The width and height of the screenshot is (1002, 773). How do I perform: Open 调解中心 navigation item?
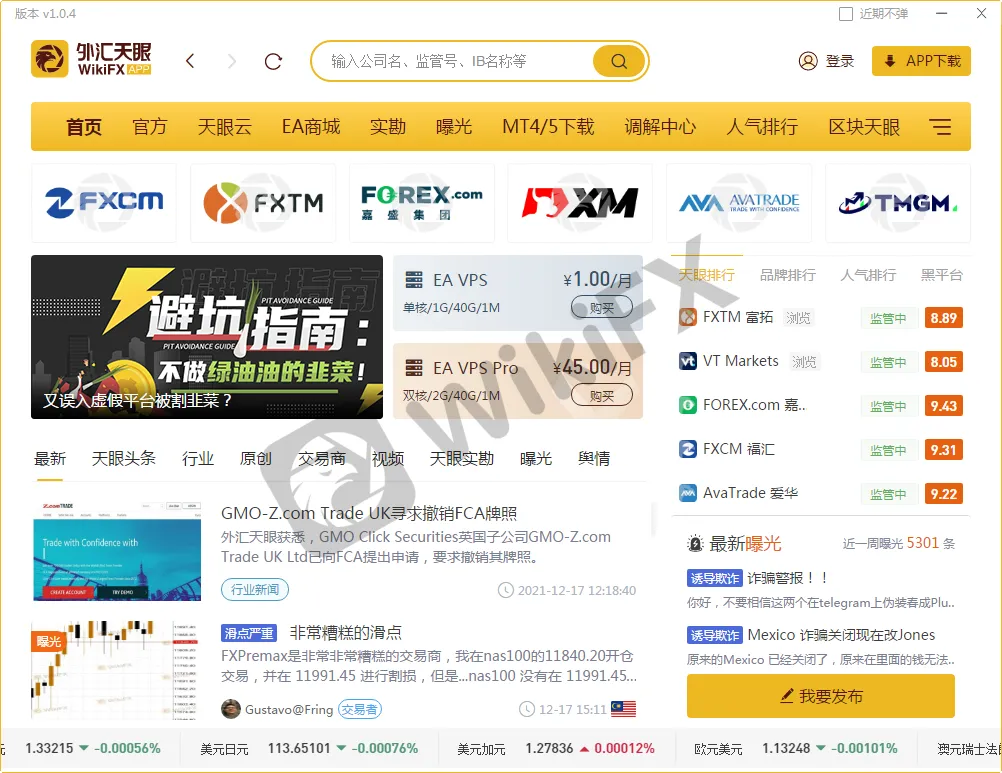(660, 126)
